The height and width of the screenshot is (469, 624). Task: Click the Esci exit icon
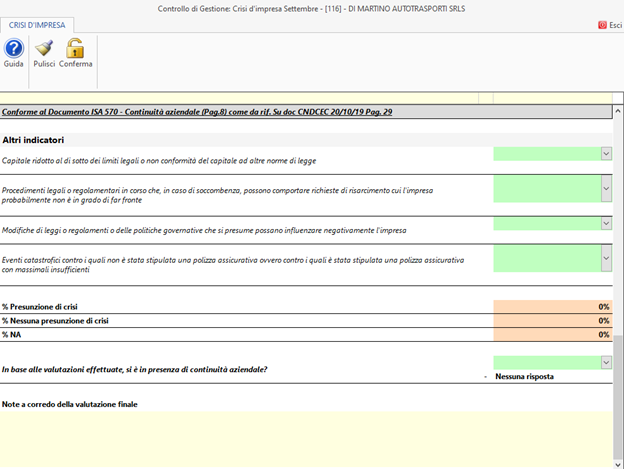609,25
